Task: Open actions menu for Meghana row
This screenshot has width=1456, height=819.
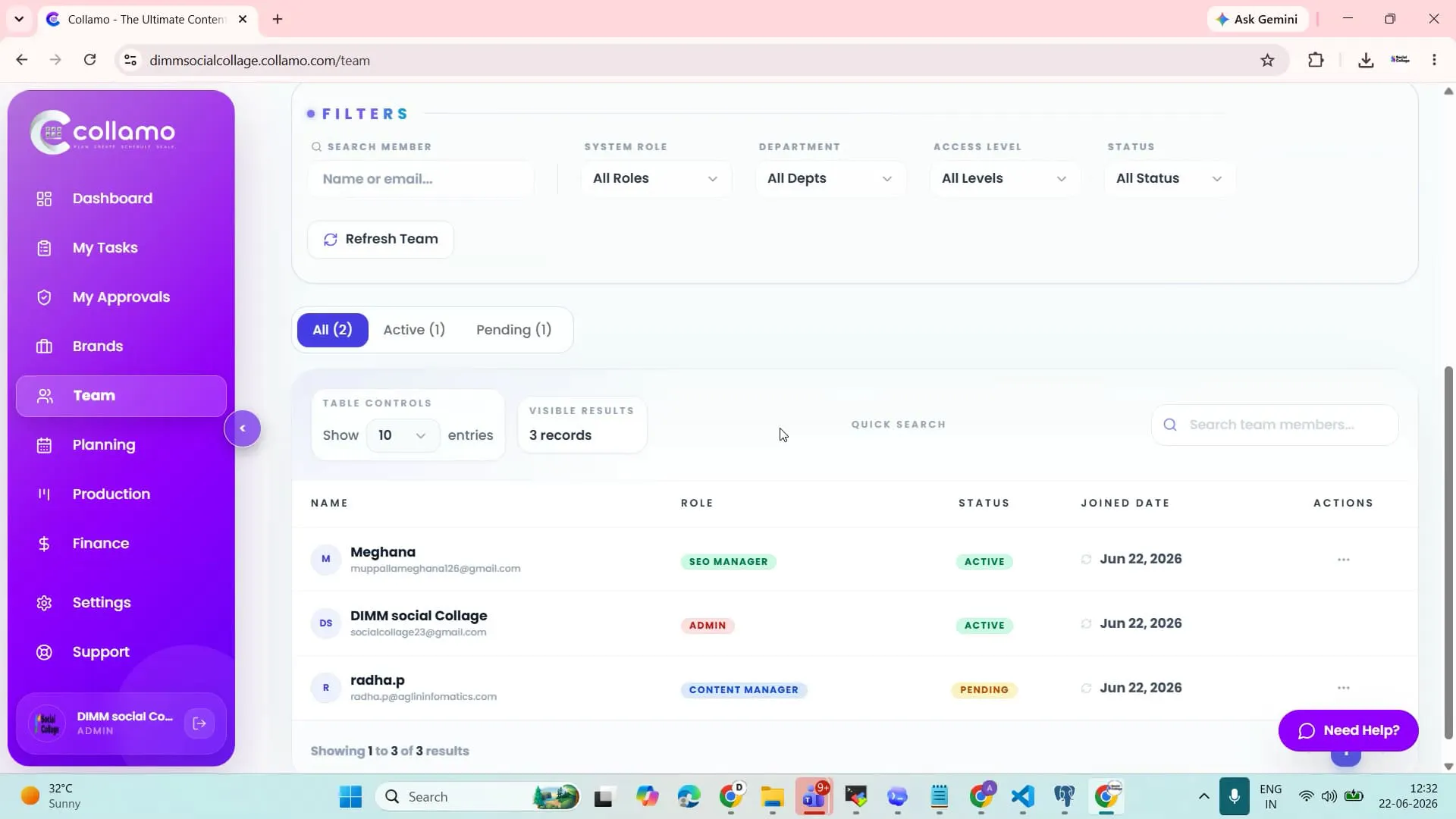Action: pyautogui.click(x=1343, y=560)
